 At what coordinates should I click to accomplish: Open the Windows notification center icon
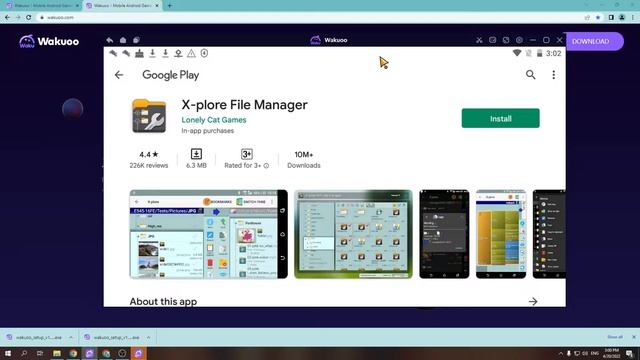pyautogui.click(x=630, y=353)
